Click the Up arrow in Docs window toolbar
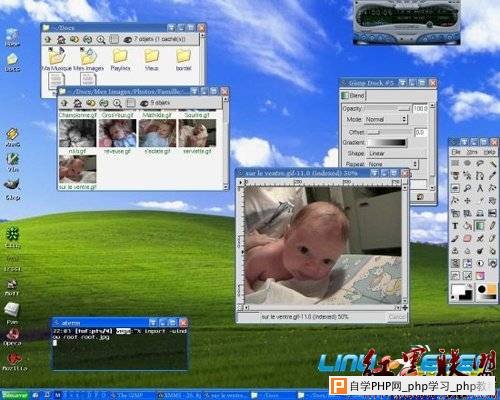 click(48, 39)
